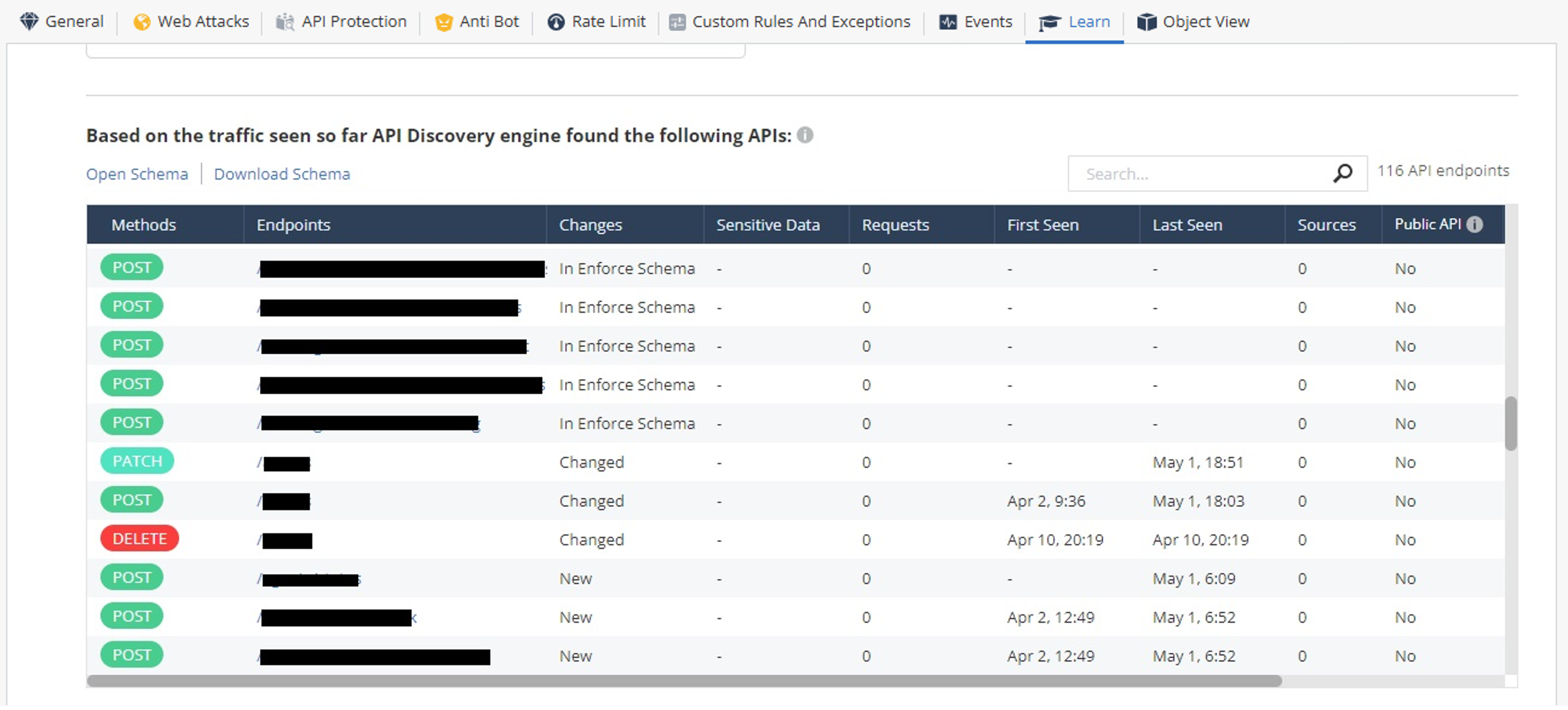Click the Rate Limit gauge icon
Screen dimensions: 1568x710
[556, 22]
